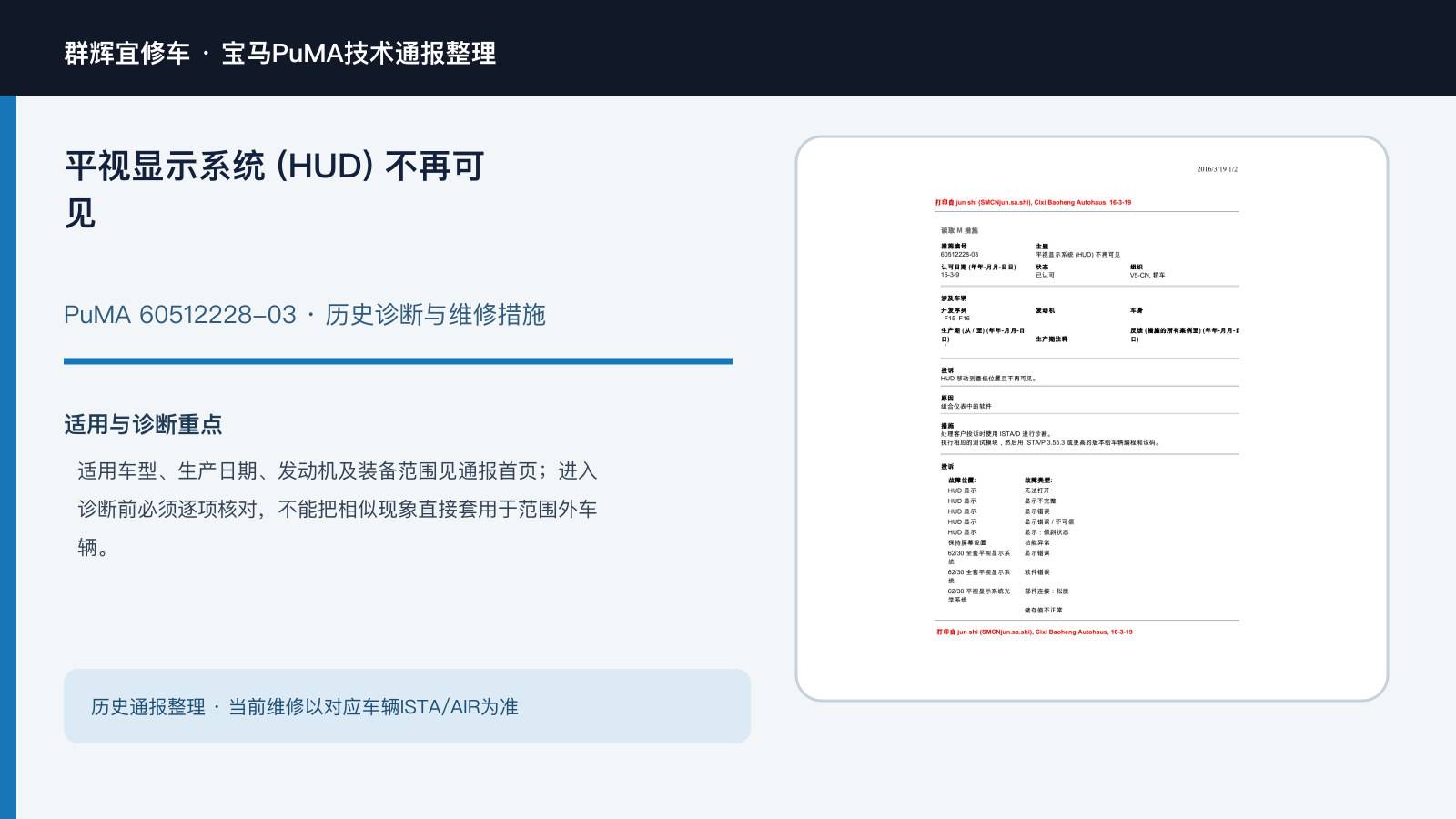
Task: Click the red top print line 打印自 jun shi
Action: [x=1033, y=203]
